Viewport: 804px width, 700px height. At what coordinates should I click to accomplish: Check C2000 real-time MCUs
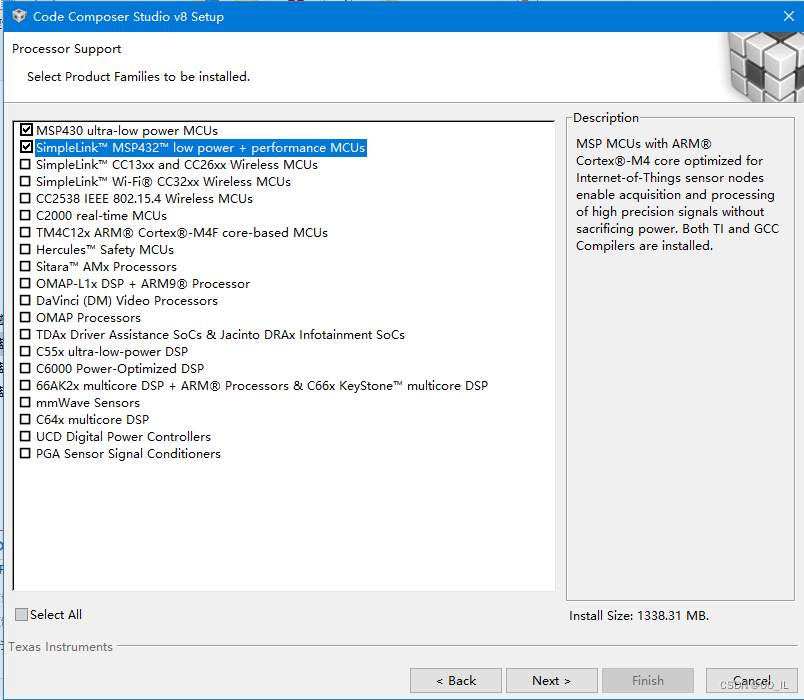click(25, 215)
